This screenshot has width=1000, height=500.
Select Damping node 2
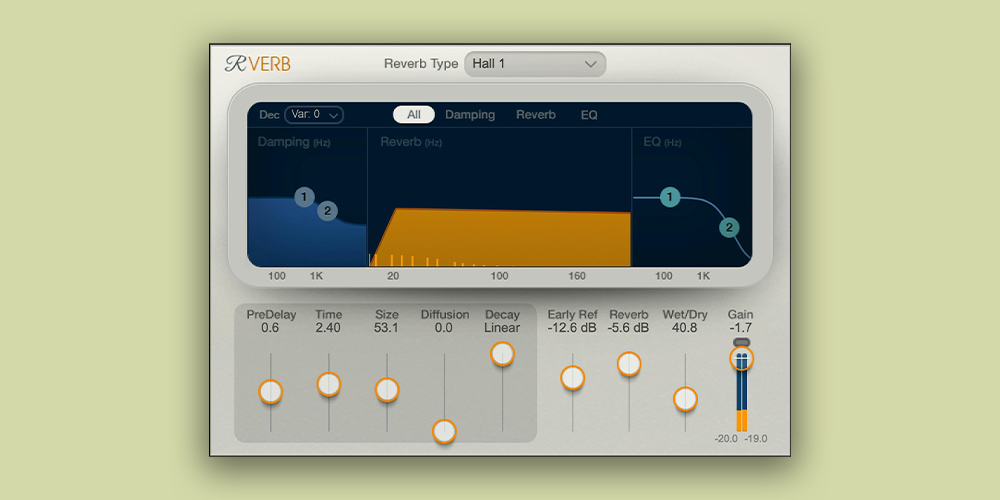pos(327,210)
